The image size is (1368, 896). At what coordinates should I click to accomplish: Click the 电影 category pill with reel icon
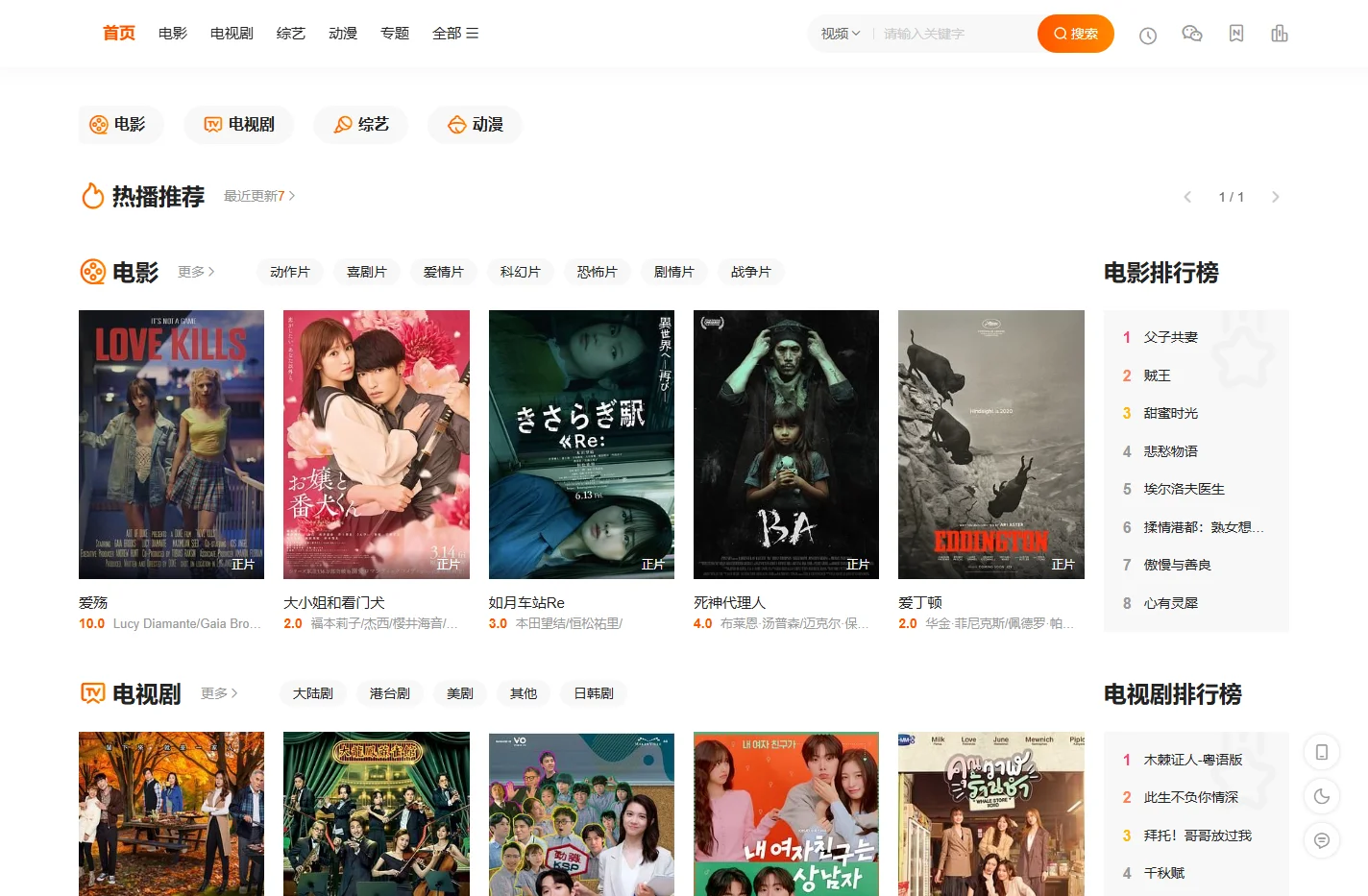(x=120, y=125)
